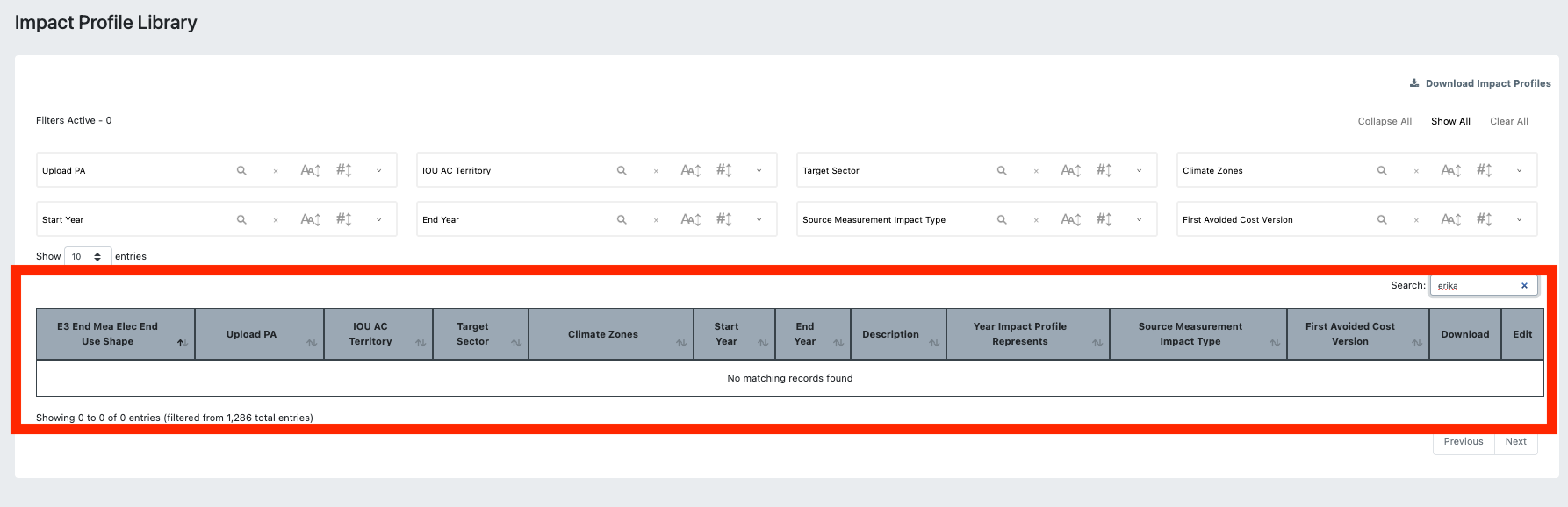
Task: Sort by Upload PA column header
Action: (x=259, y=334)
